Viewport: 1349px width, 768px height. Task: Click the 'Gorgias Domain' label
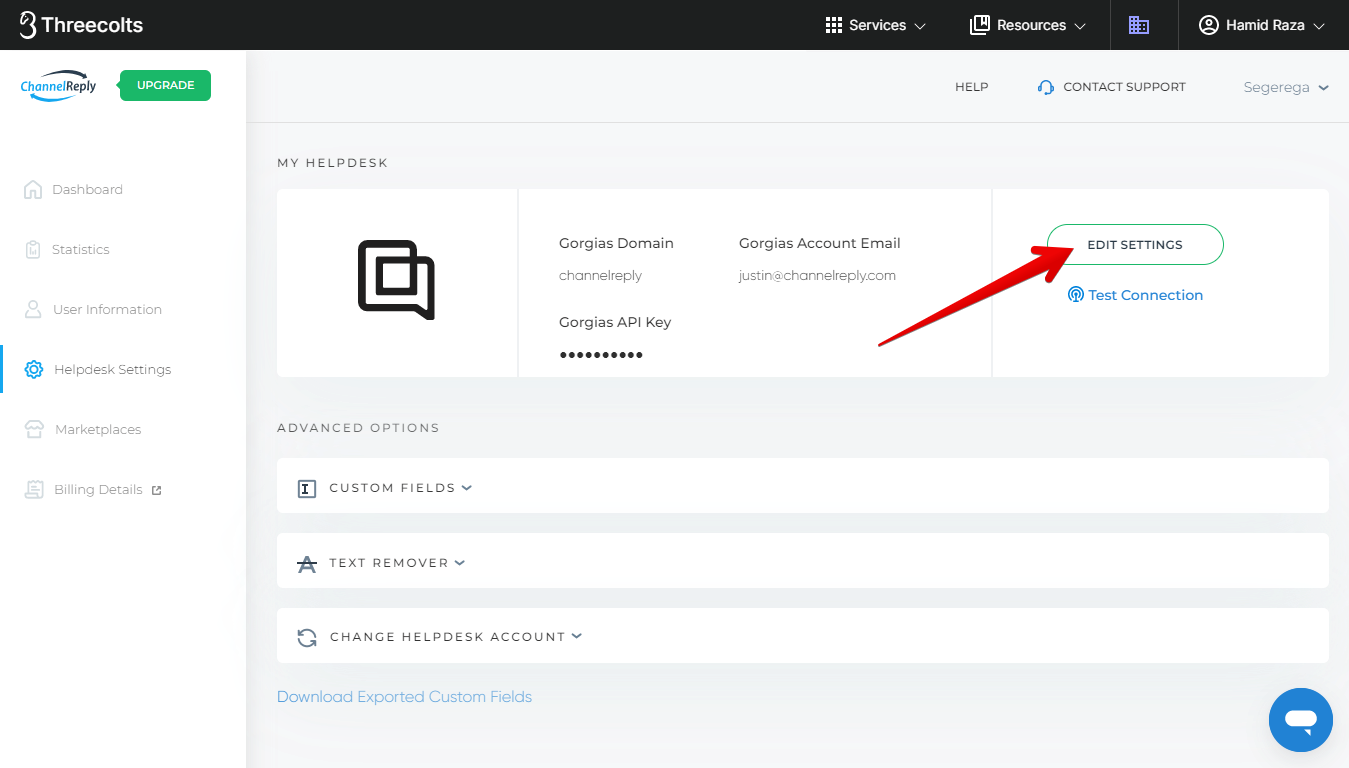616,243
